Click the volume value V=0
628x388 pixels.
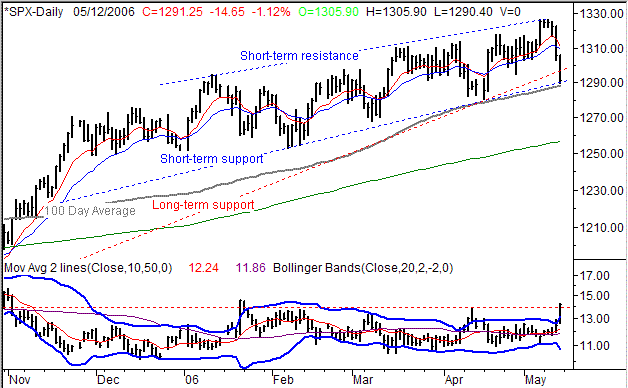510,12
